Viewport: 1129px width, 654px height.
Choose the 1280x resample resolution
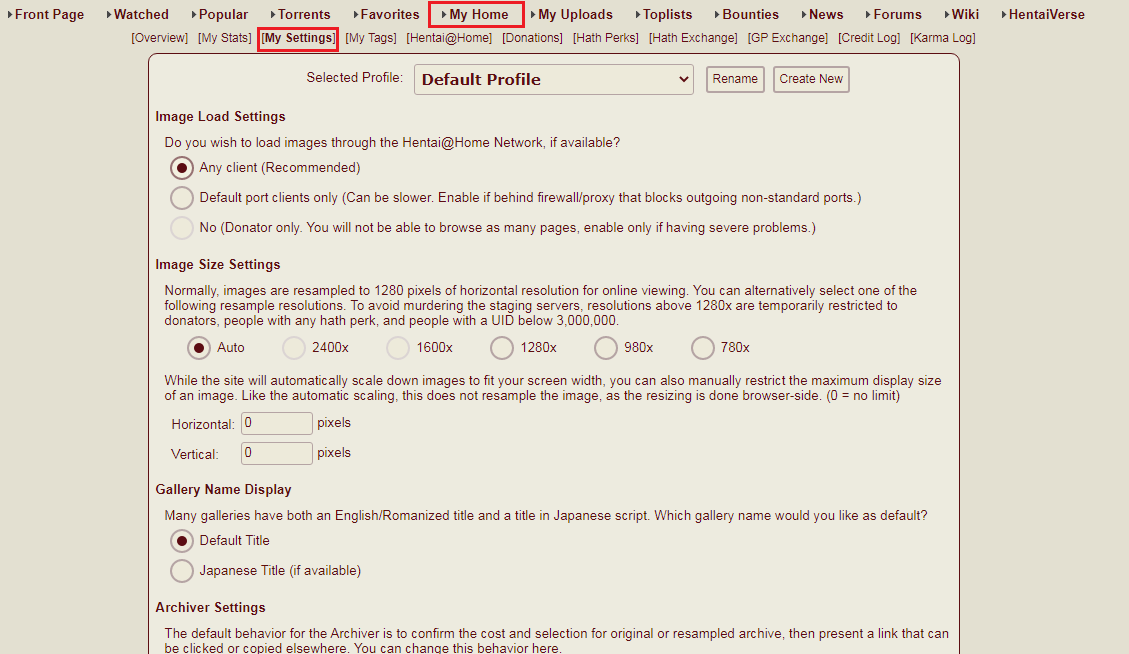pos(502,348)
